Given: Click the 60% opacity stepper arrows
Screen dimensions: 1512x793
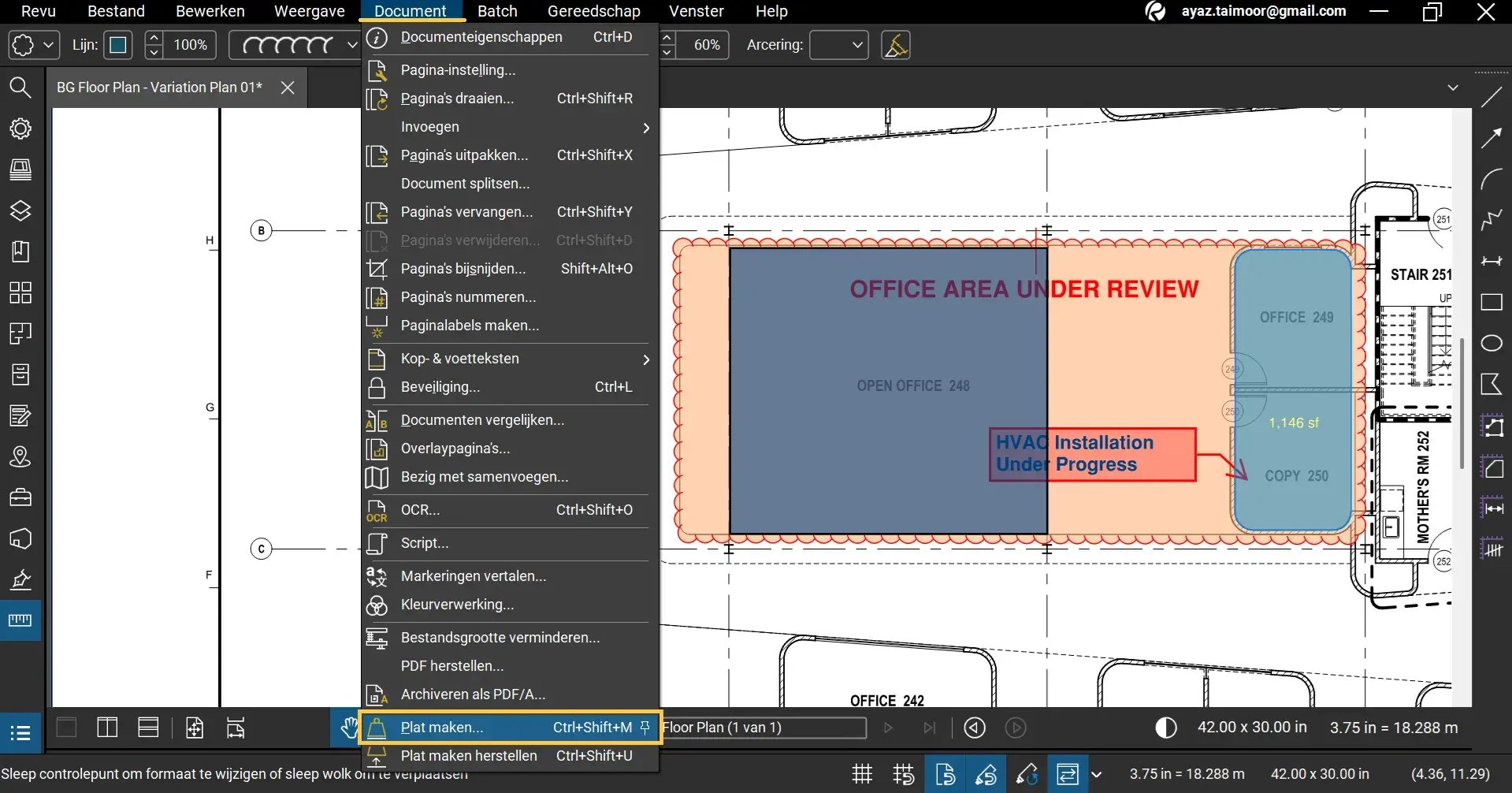Looking at the screenshot, I should [667, 45].
